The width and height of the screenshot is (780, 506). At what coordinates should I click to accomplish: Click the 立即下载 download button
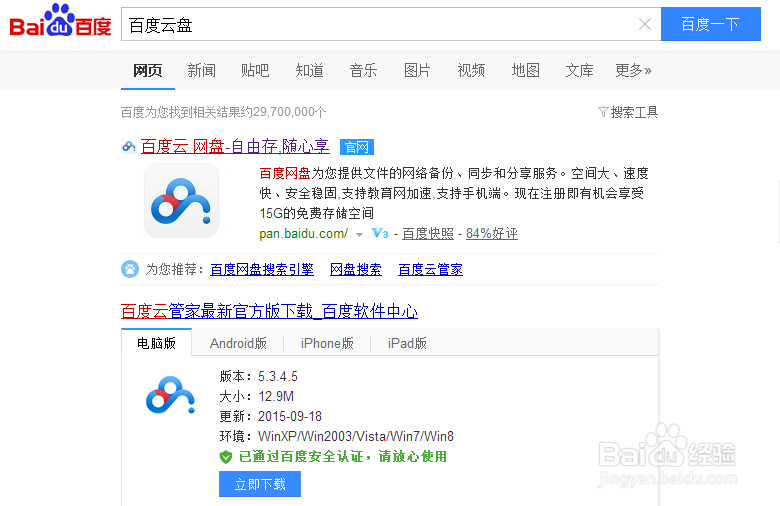[260, 484]
